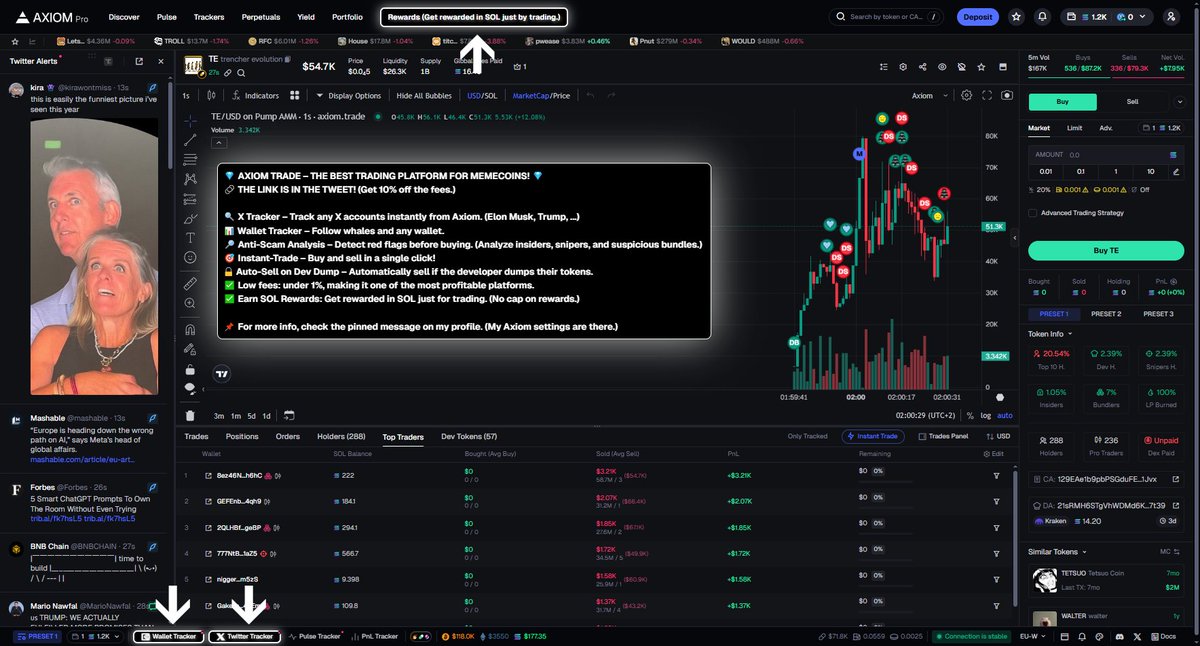Screen dimensions: 1200x646
Task: Open the emoji sticker tool
Action: pyautogui.click(x=190, y=257)
